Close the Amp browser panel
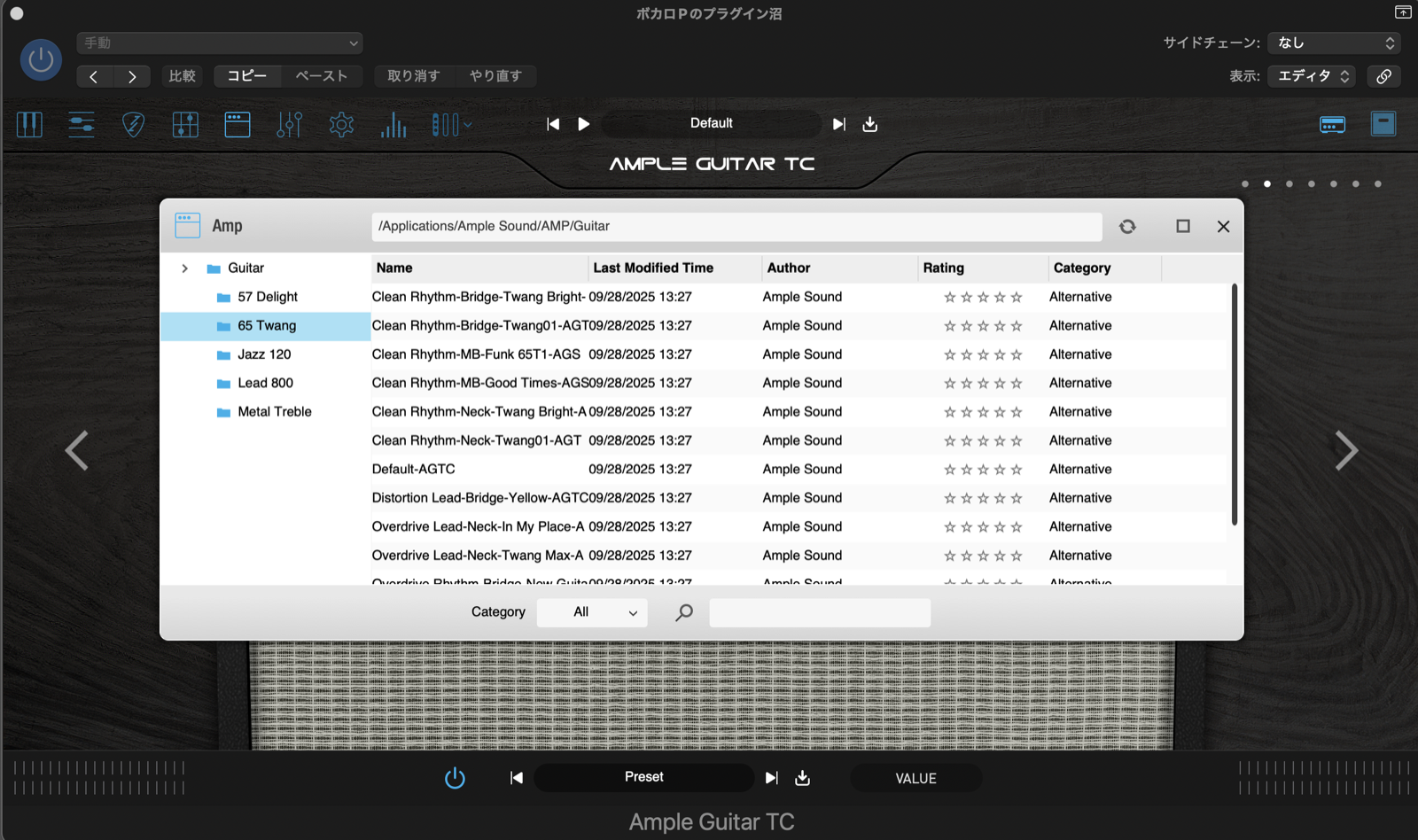 (x=1224, y=226)
